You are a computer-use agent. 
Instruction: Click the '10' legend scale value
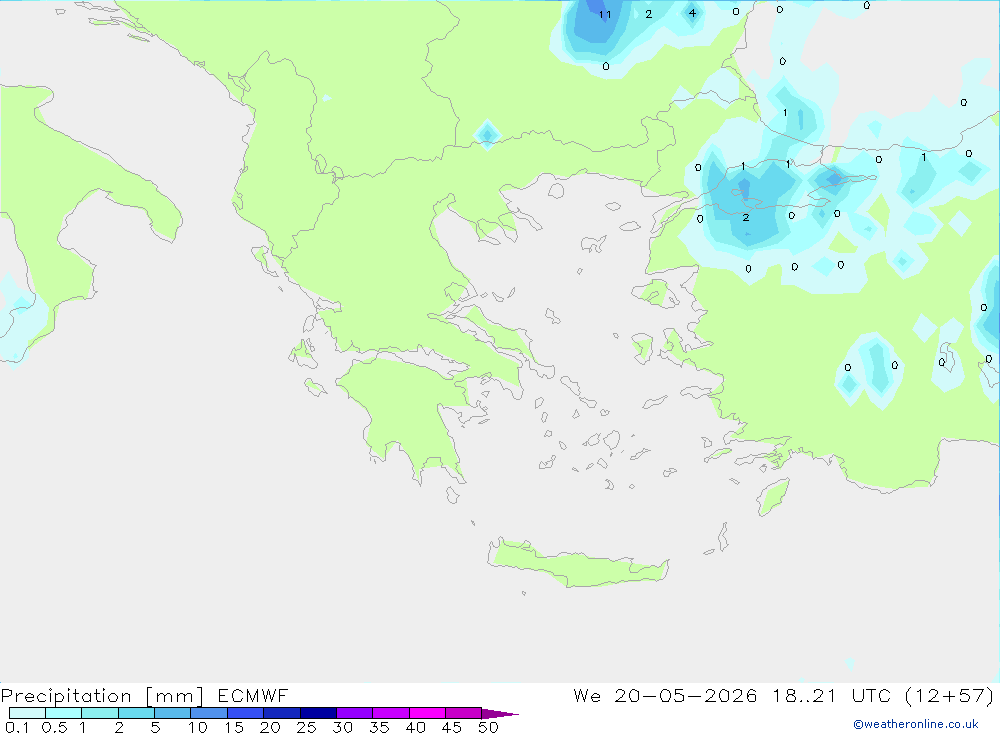coord(198,727)
